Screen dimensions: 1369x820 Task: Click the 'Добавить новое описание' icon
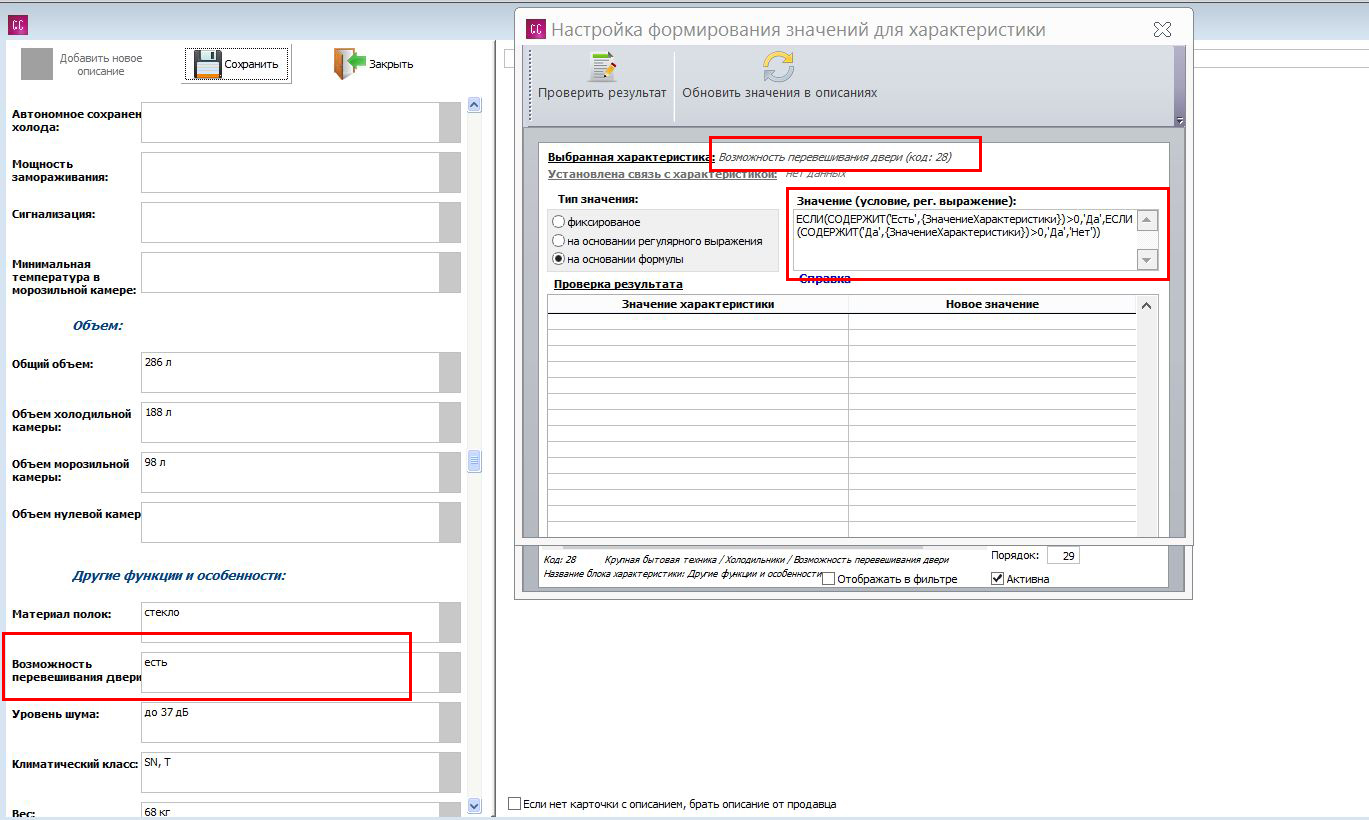tap(37, 64)
